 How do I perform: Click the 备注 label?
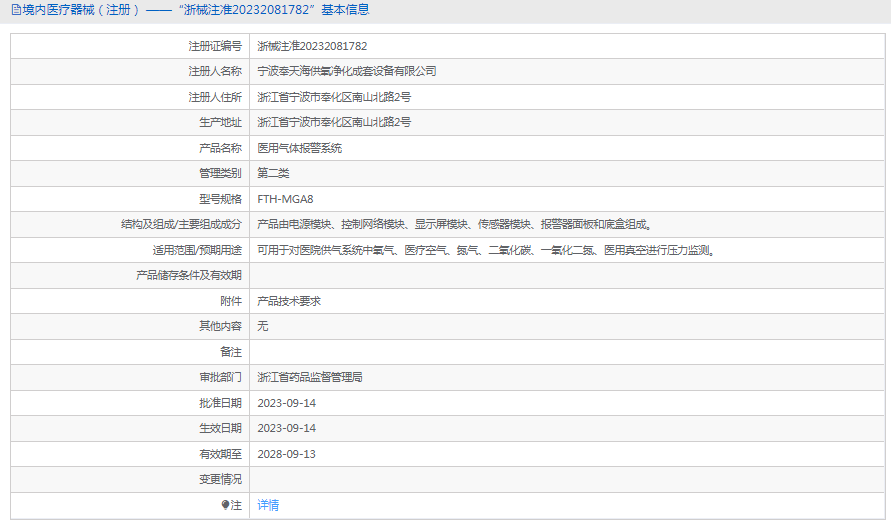[x=231, y=352]
